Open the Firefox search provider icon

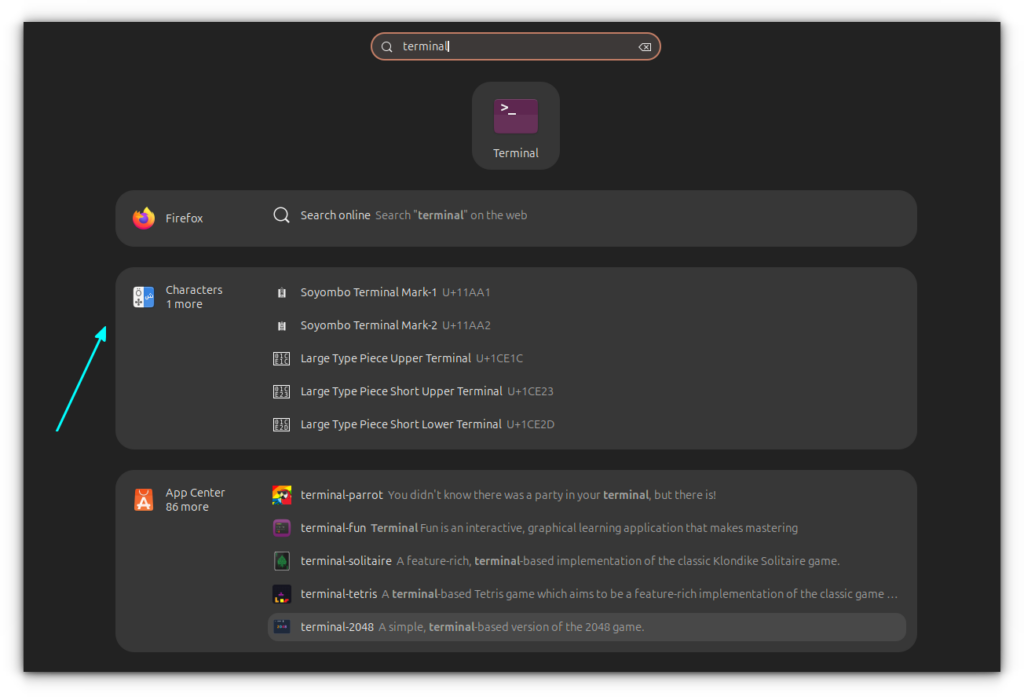point(144,218)
